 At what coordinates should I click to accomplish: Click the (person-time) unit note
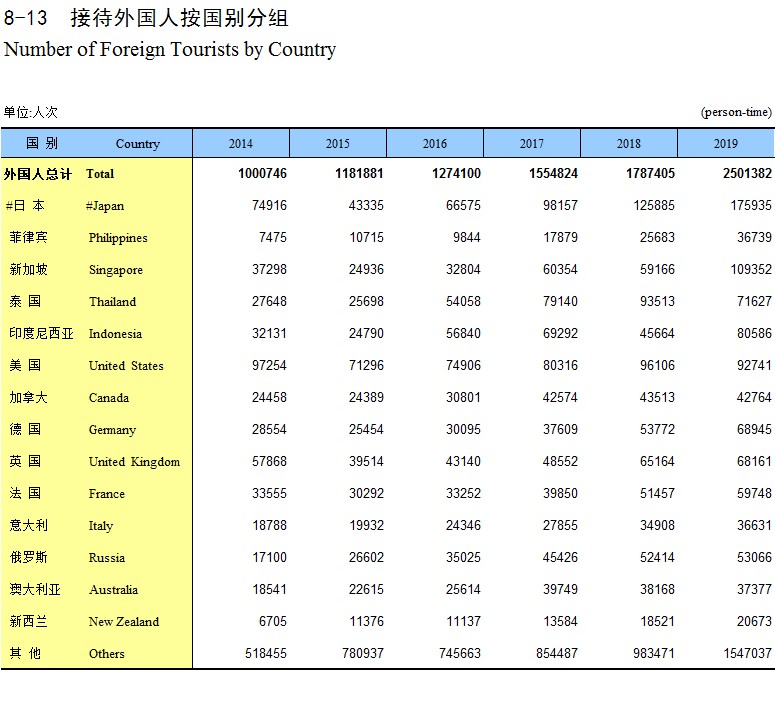[x=736, y=112]
